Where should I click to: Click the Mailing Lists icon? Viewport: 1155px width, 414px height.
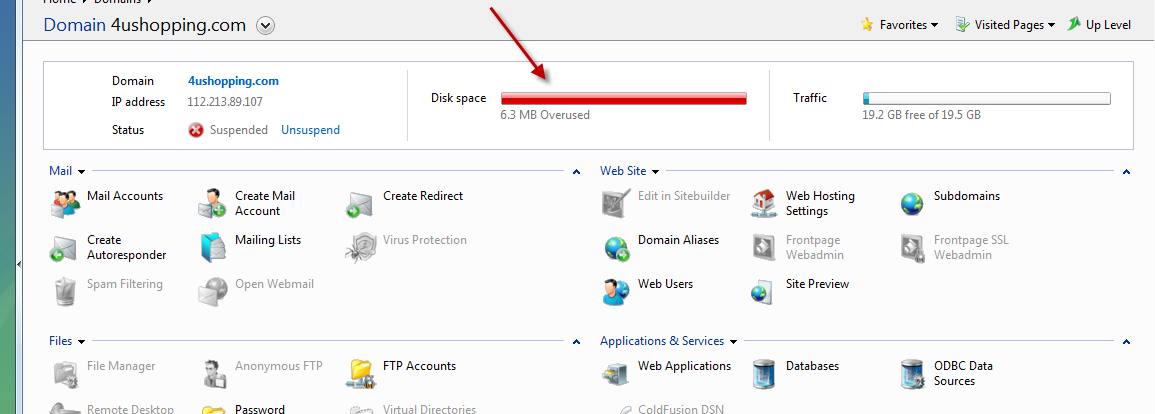tap(213, 248)
